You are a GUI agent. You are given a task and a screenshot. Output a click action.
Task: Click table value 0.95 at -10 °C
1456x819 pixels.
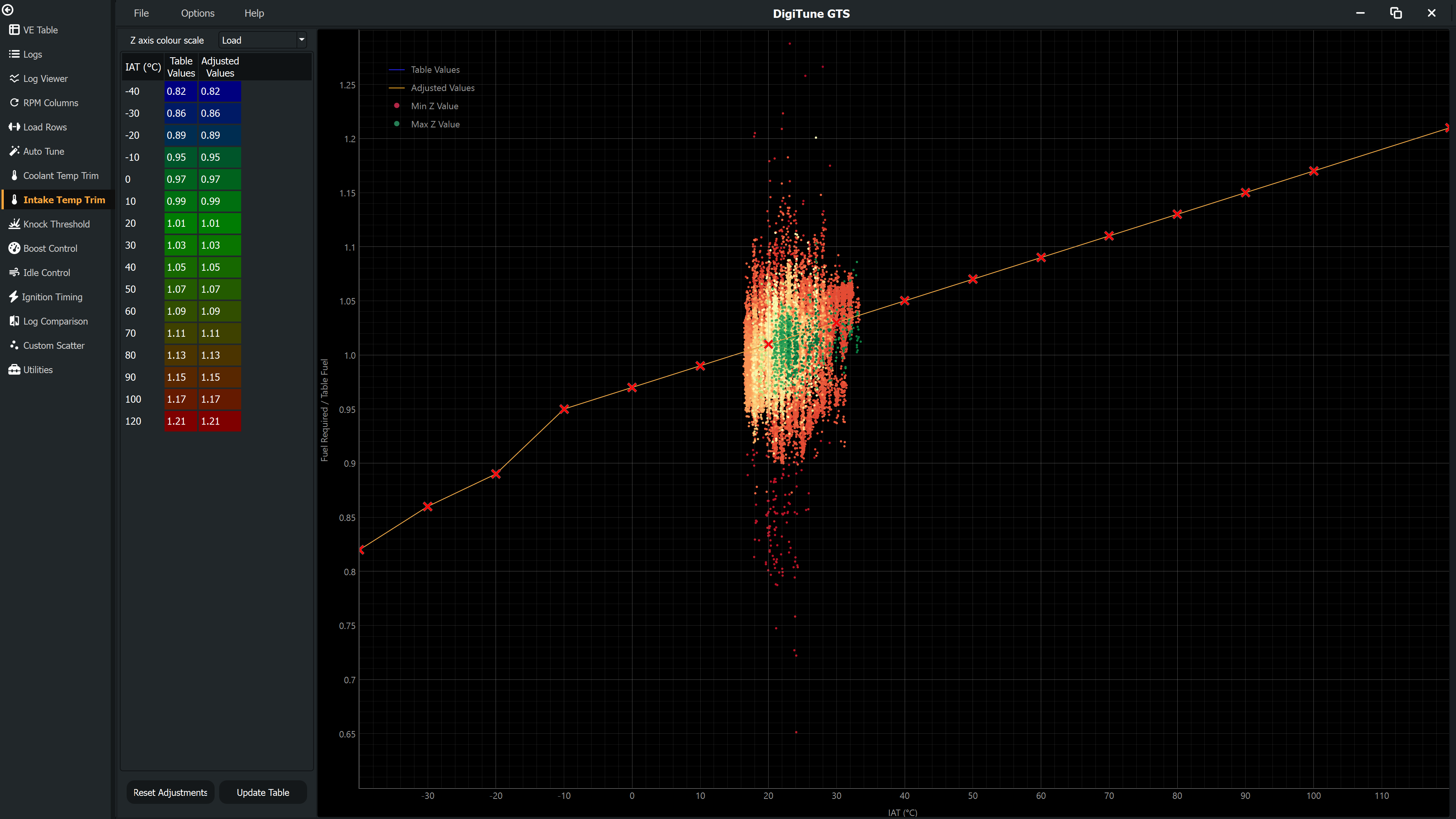tap(181, 157)
